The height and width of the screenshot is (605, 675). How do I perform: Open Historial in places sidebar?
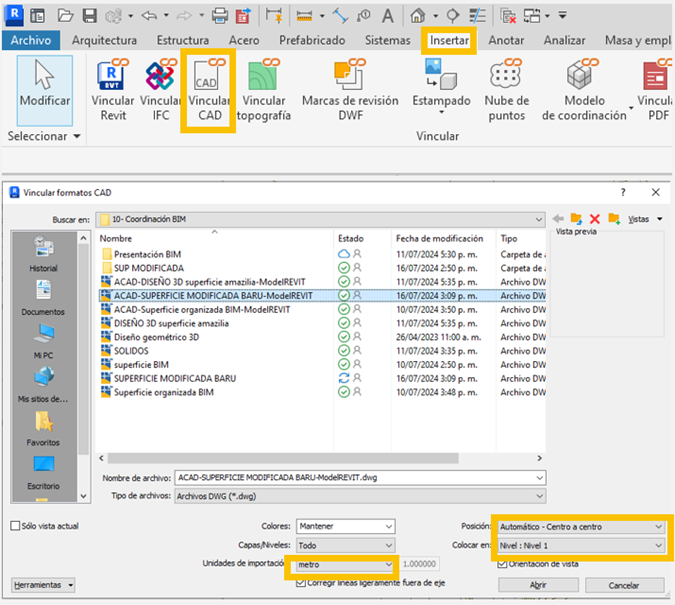pos(43,254)
